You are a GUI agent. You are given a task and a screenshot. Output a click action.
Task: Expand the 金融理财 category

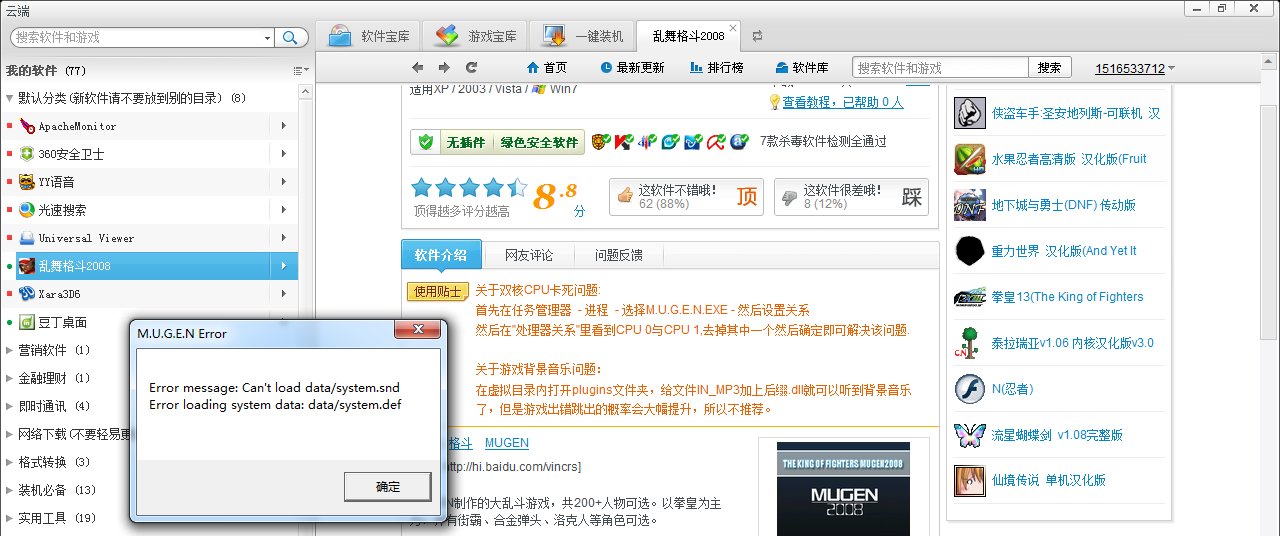point(10,379)
